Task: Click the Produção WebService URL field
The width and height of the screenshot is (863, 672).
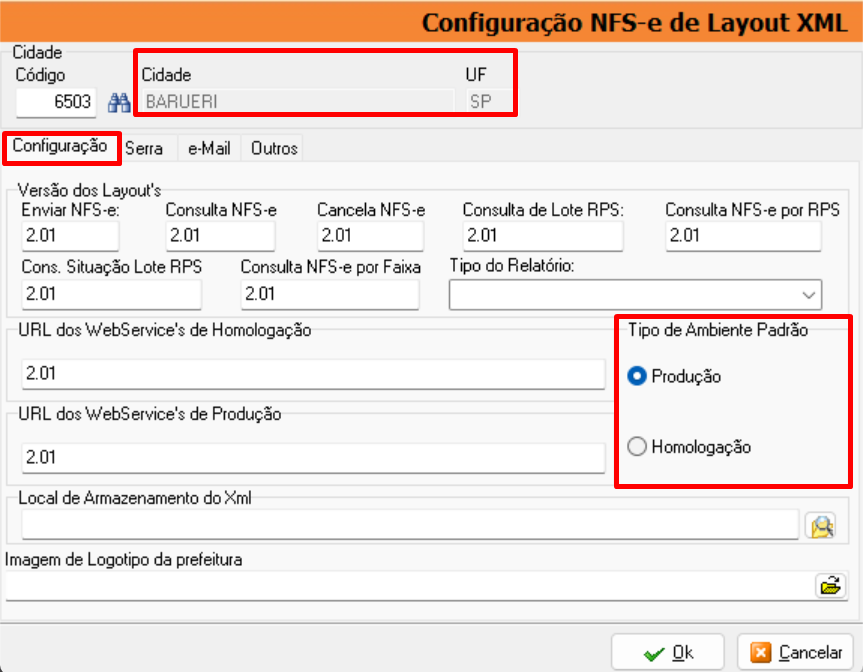Action: 314,458
